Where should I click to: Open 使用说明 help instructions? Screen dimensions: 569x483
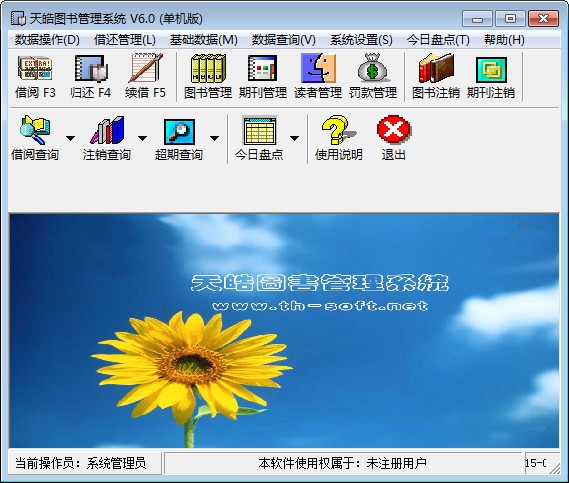coord(339,138)
